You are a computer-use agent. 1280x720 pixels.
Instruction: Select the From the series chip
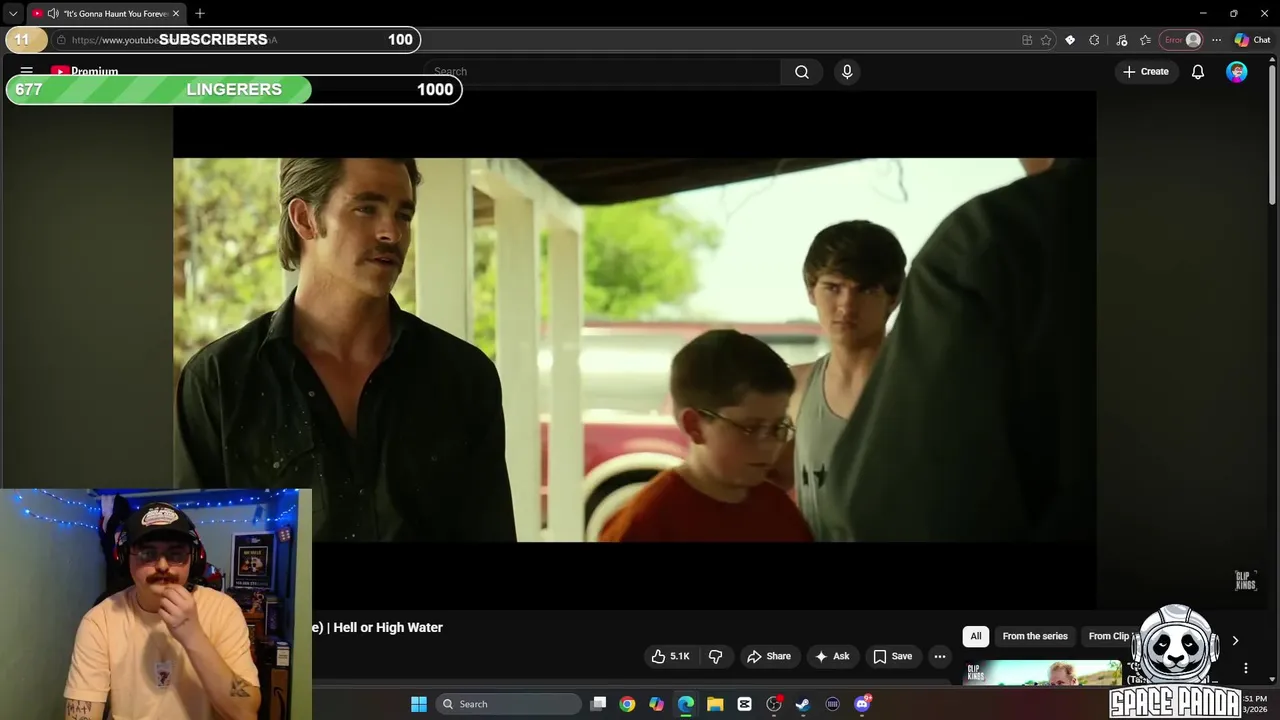point(1035,636)
